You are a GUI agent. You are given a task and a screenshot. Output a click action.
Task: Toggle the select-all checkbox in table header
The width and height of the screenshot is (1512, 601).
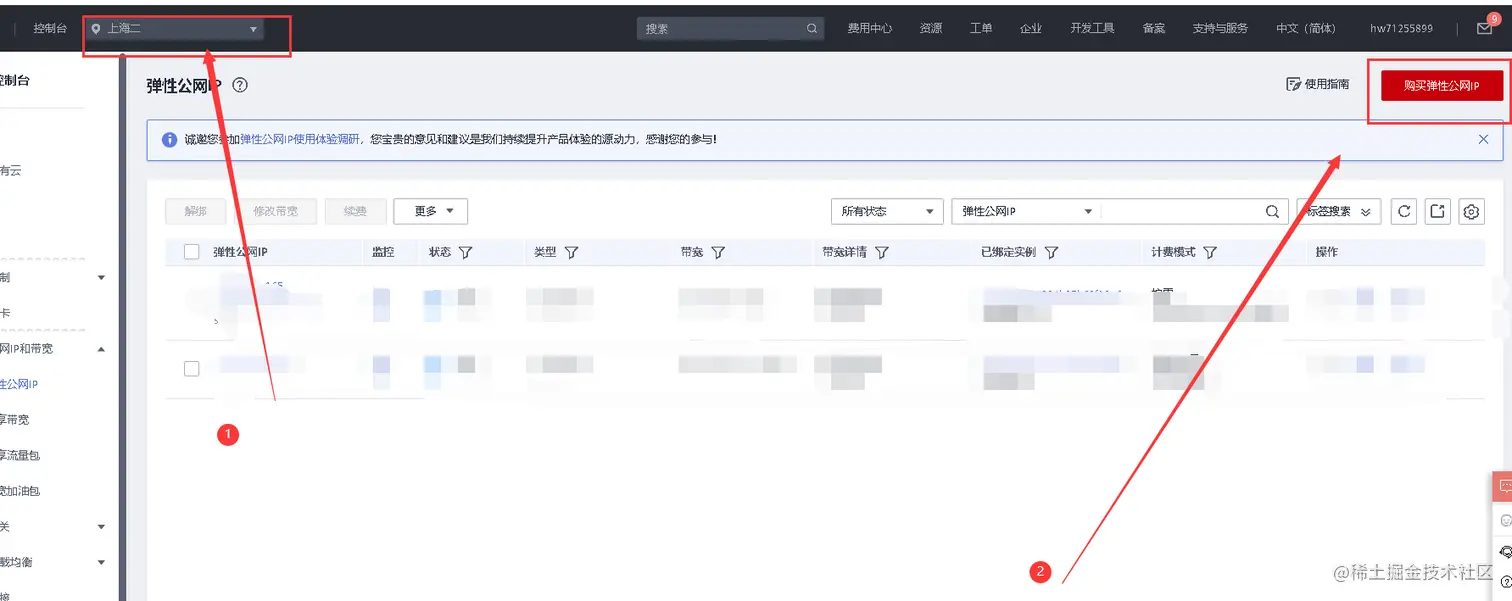[192, 252]
